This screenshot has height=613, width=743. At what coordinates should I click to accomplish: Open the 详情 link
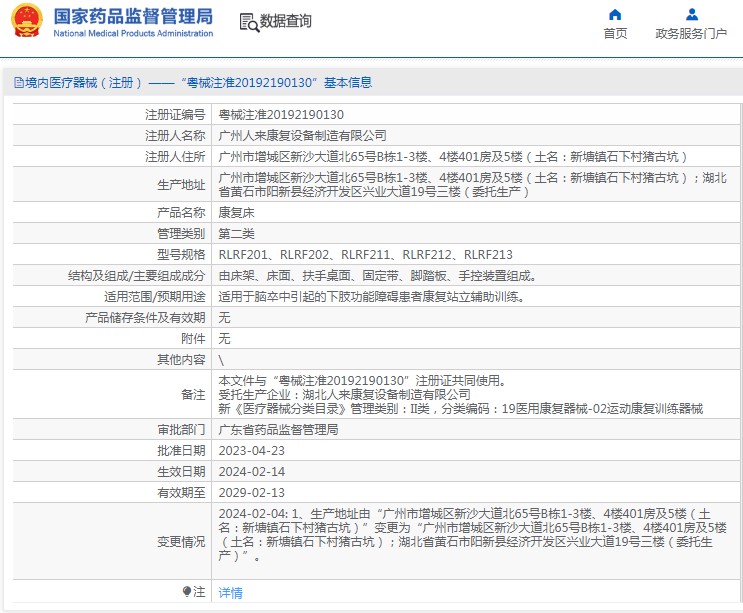coord(230,593)
